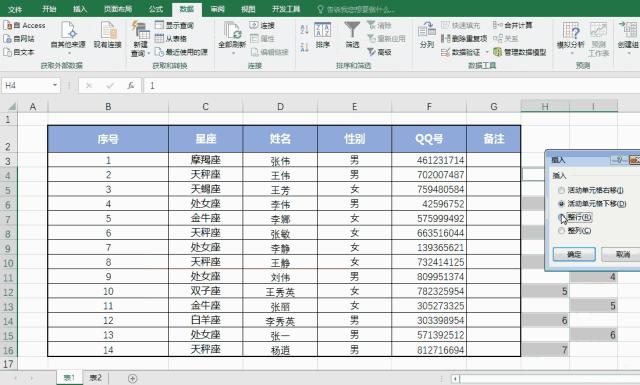Open the Name Box dropdown arrow

55,85
